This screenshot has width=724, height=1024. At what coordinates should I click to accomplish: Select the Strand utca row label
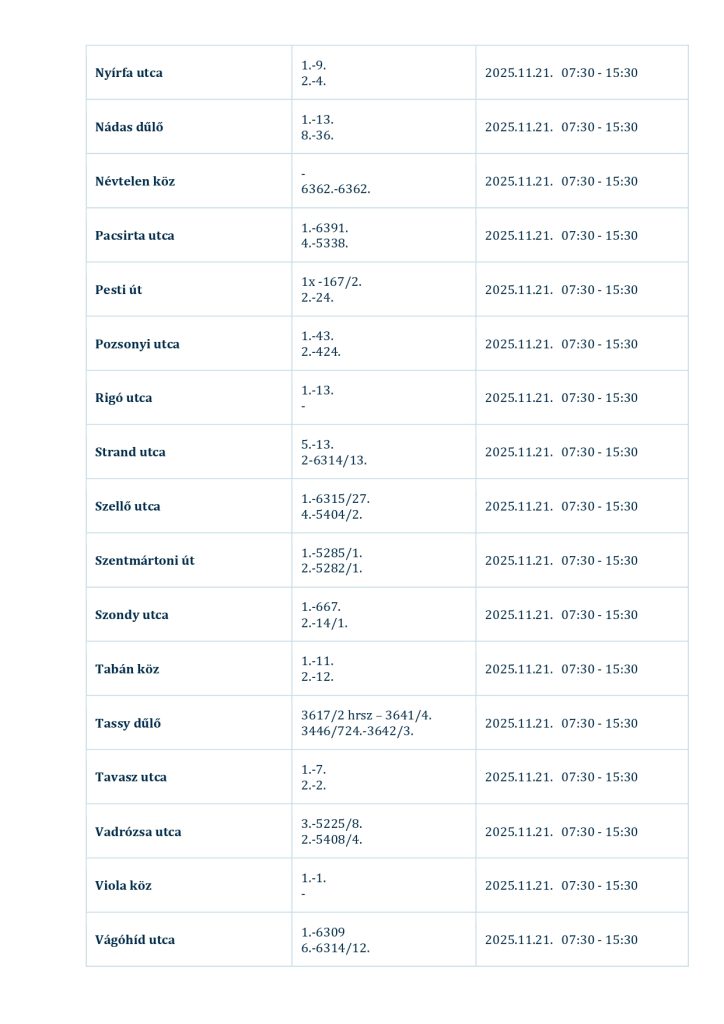pos(130,452)
